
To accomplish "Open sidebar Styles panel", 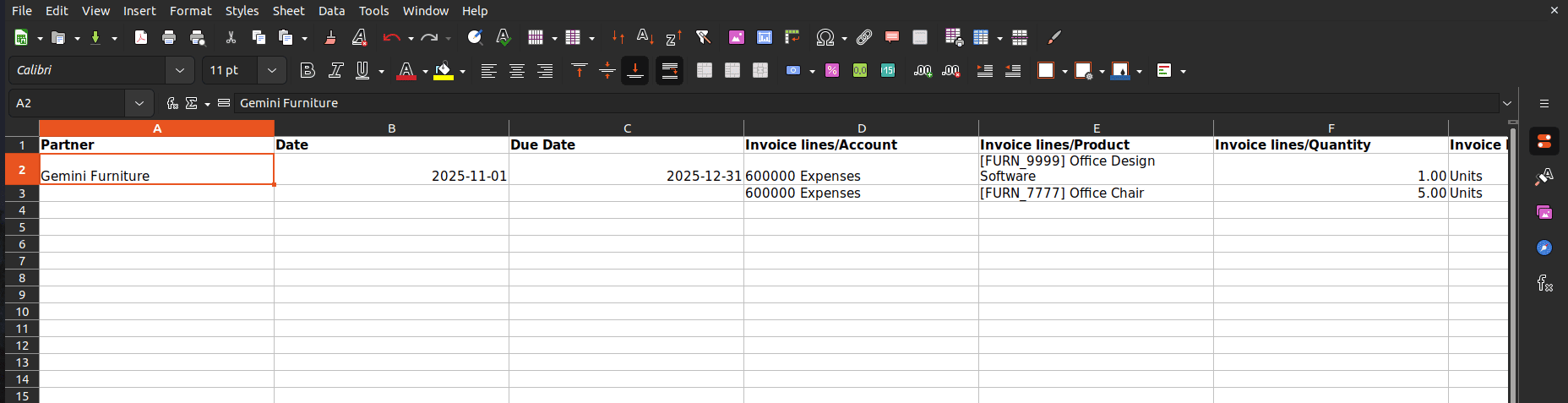I will coord(1544,177).
